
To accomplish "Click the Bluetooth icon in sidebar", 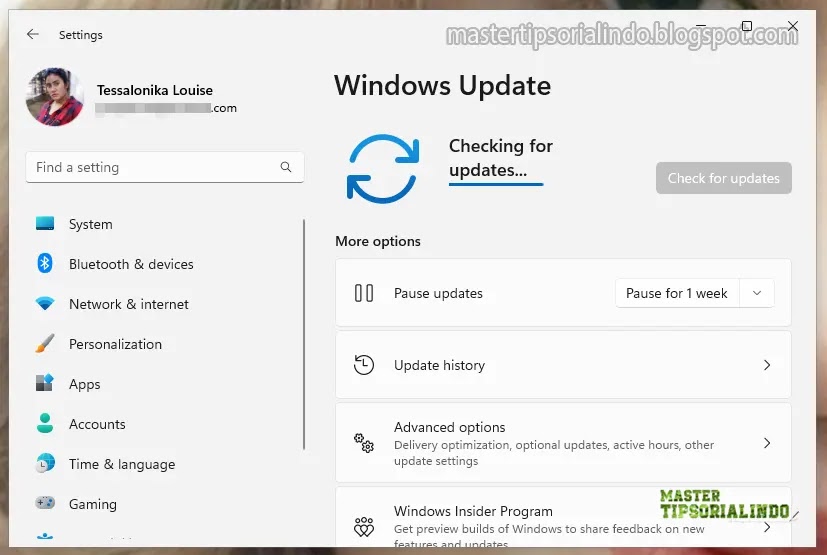I will point(45,263).
